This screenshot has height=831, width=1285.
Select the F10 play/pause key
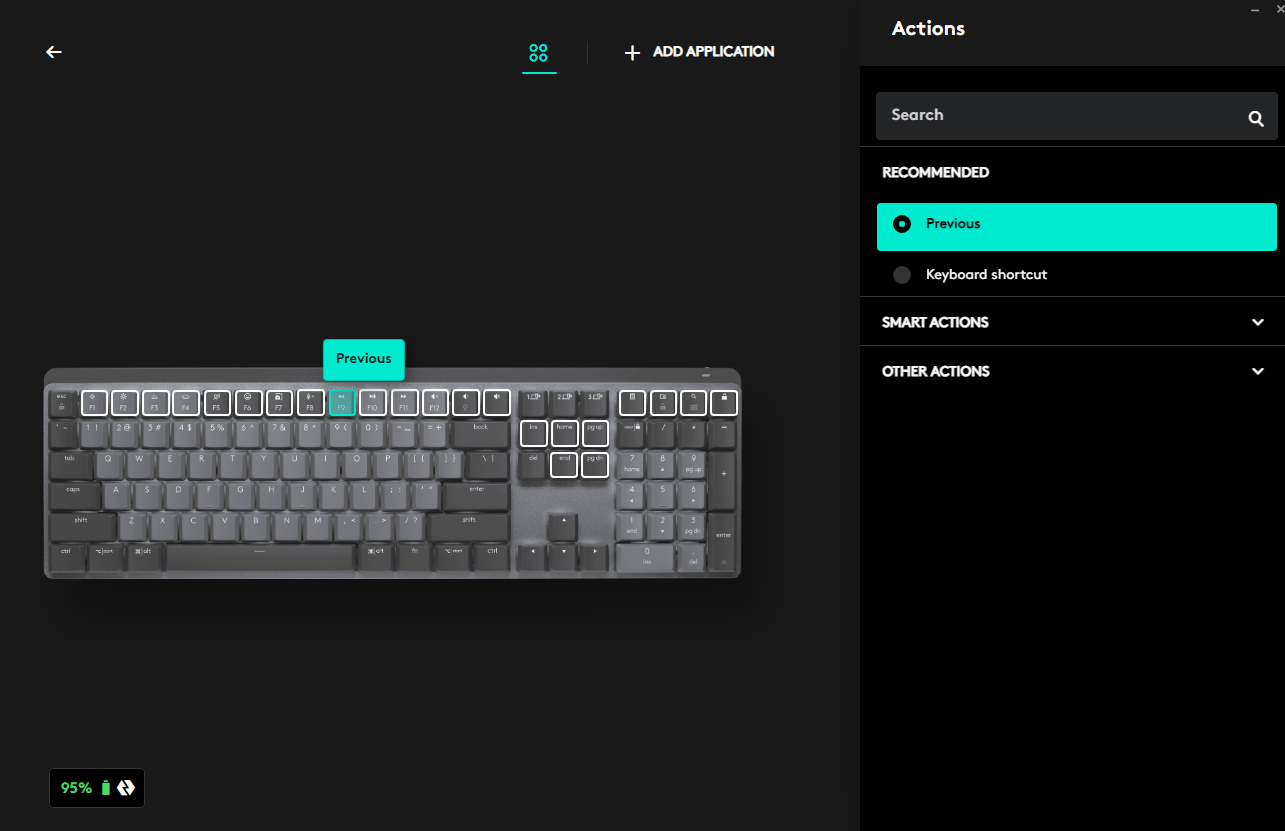[373, 403]
